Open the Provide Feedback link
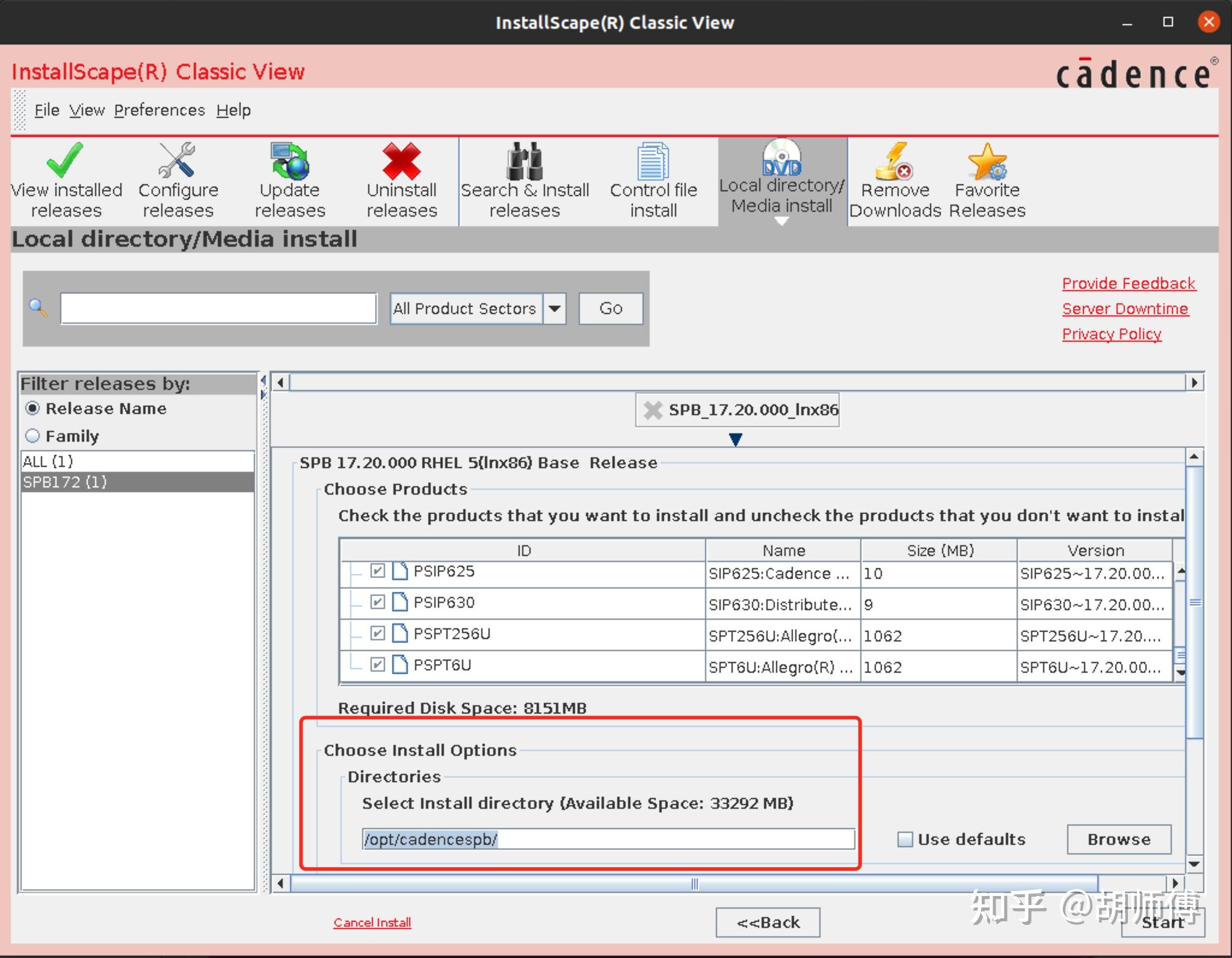Viewport: 1232px width, 958px height. [1129, 283]
